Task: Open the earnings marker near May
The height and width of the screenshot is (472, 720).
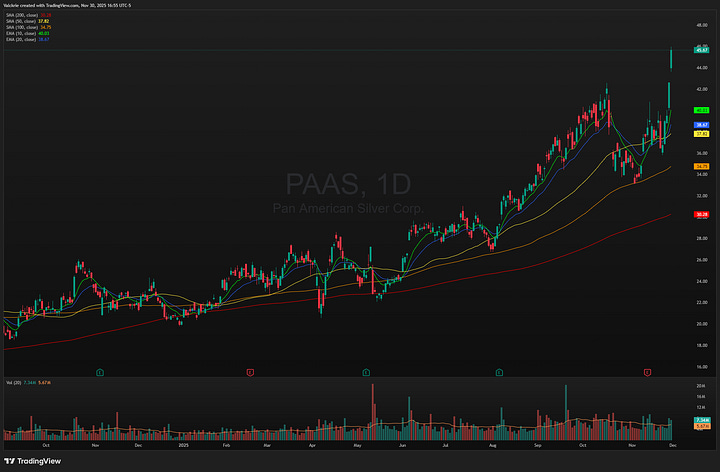Action: [366, 372]
